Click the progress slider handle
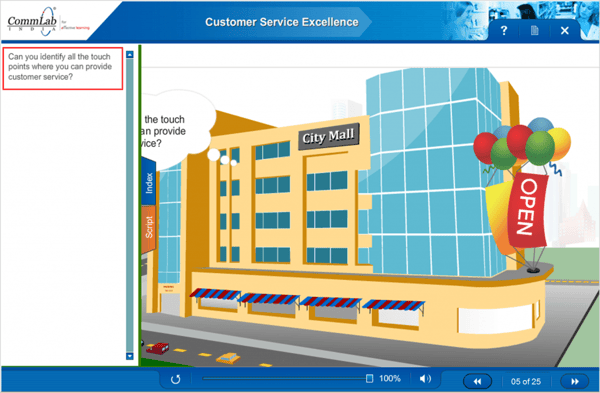Screen dimensions: 600x393 click(x=369, y=378)
